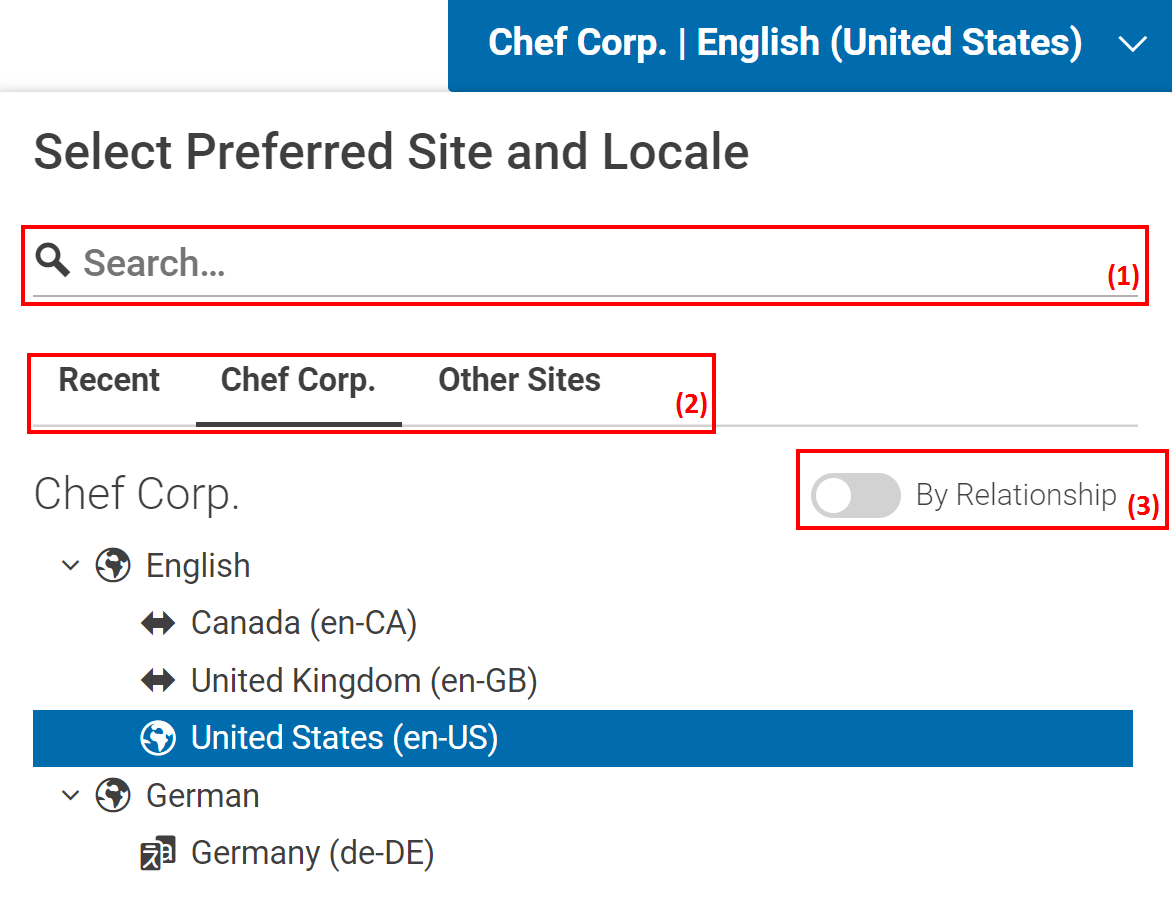Switch to the Recent tab
This screenshot has width=1172, height=914.
coord(109,381)
